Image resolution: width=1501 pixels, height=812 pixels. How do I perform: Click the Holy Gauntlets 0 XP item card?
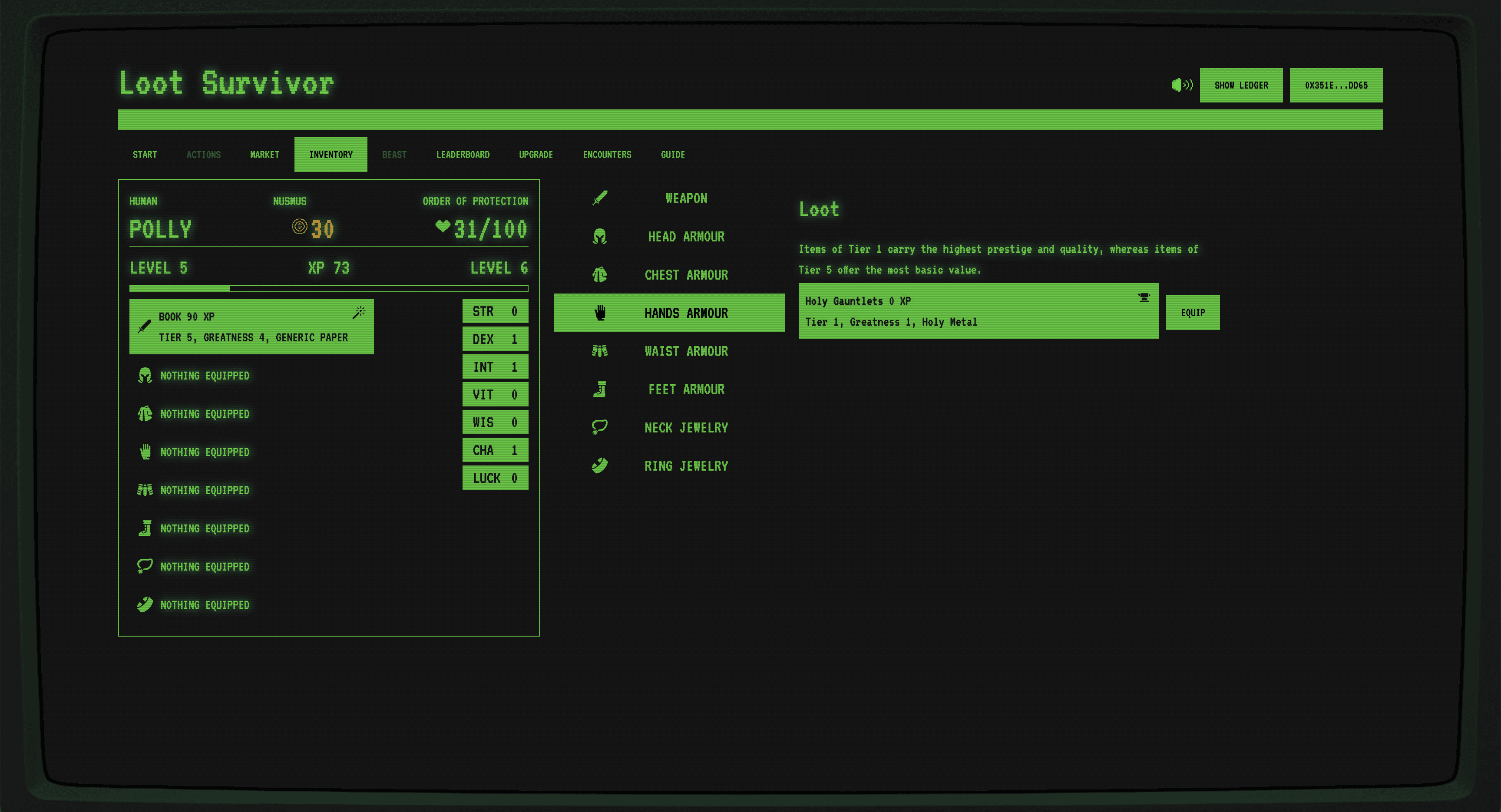[979, 311]
